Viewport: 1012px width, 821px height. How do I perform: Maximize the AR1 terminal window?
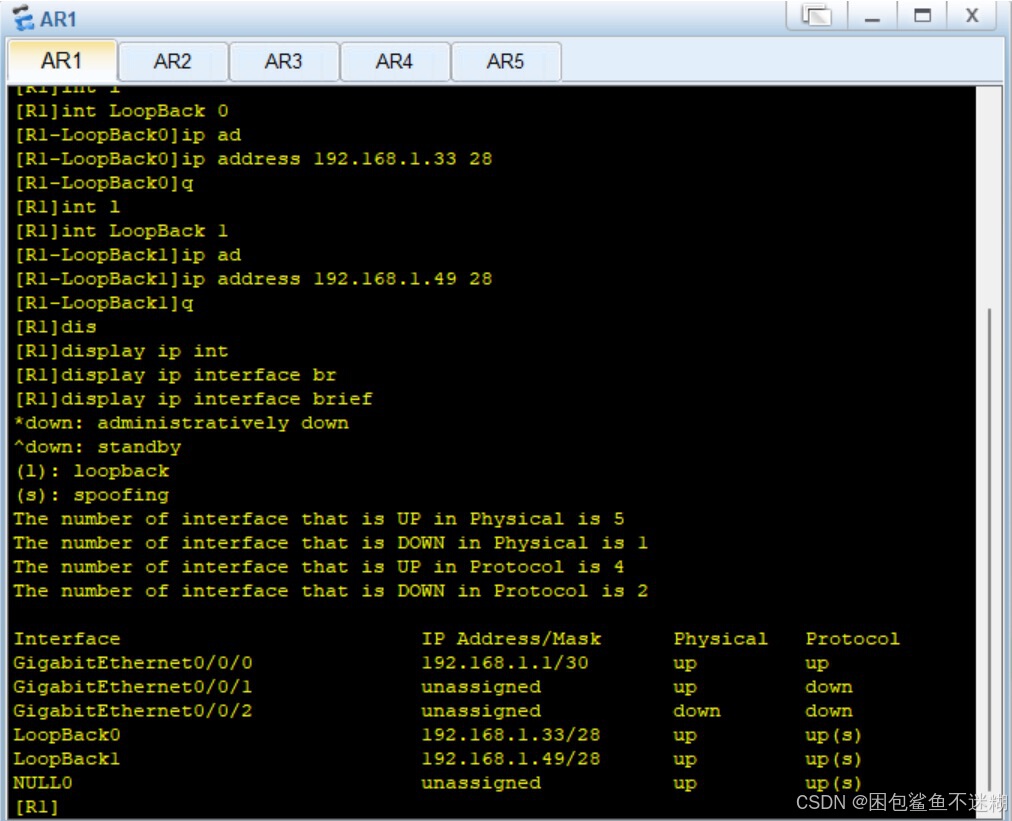[922, 15]
